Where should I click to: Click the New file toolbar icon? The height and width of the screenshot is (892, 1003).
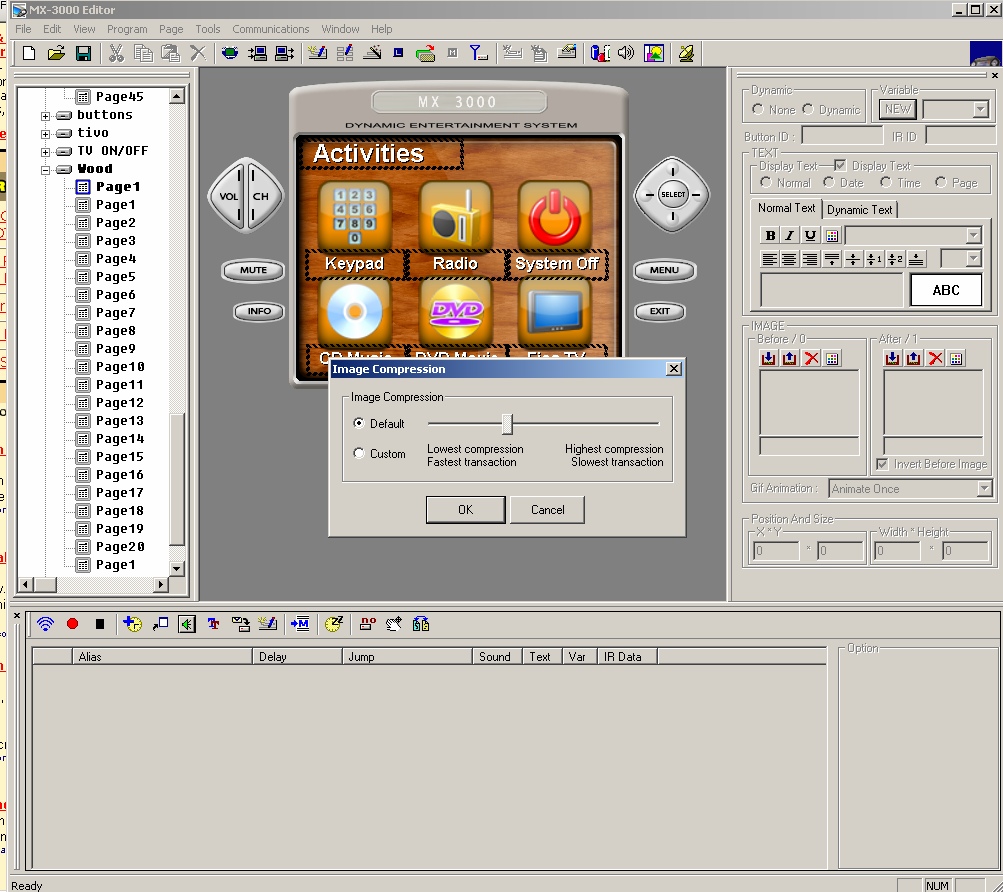(29, 53)
